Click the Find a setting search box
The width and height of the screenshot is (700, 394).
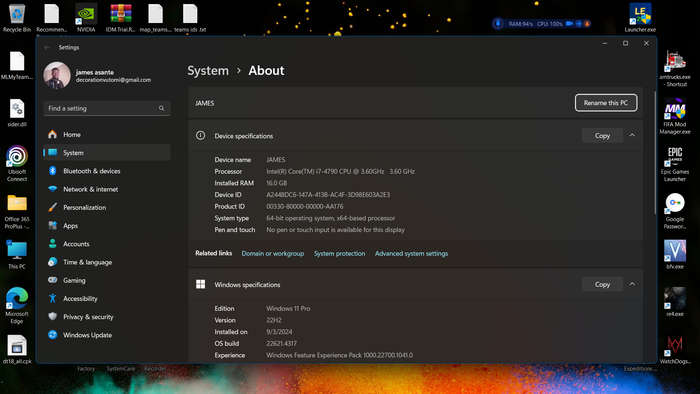(x=107, y=108)
